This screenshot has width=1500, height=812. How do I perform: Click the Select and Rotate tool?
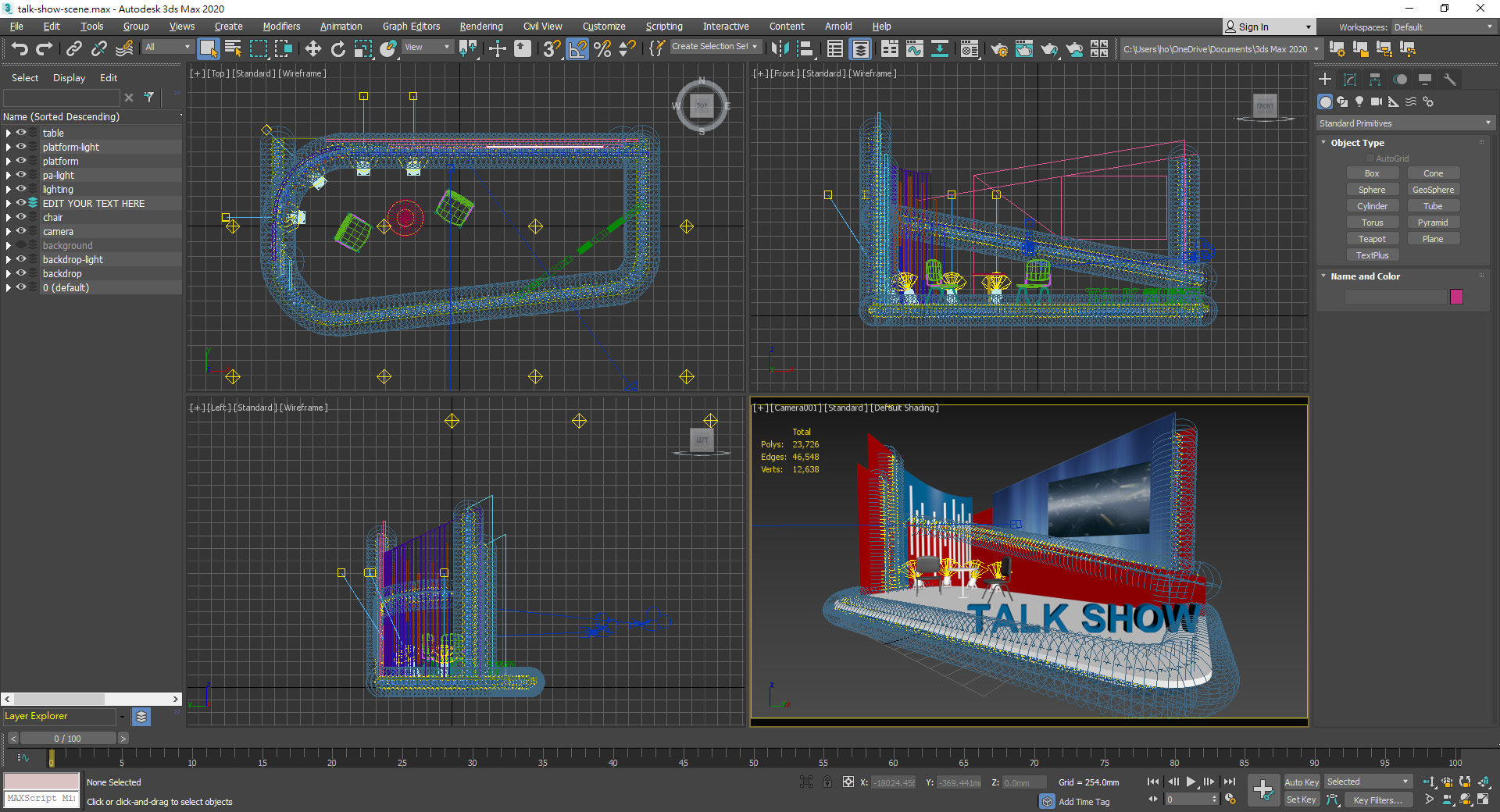[337, 49]
